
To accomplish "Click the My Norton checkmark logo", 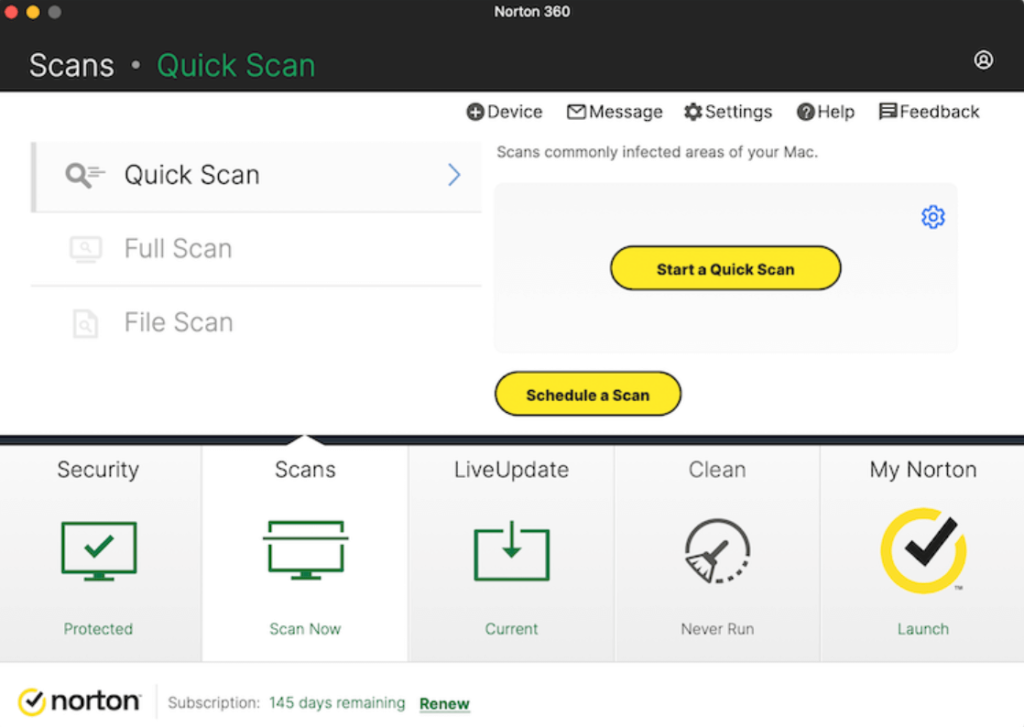I will click(923, 551).
